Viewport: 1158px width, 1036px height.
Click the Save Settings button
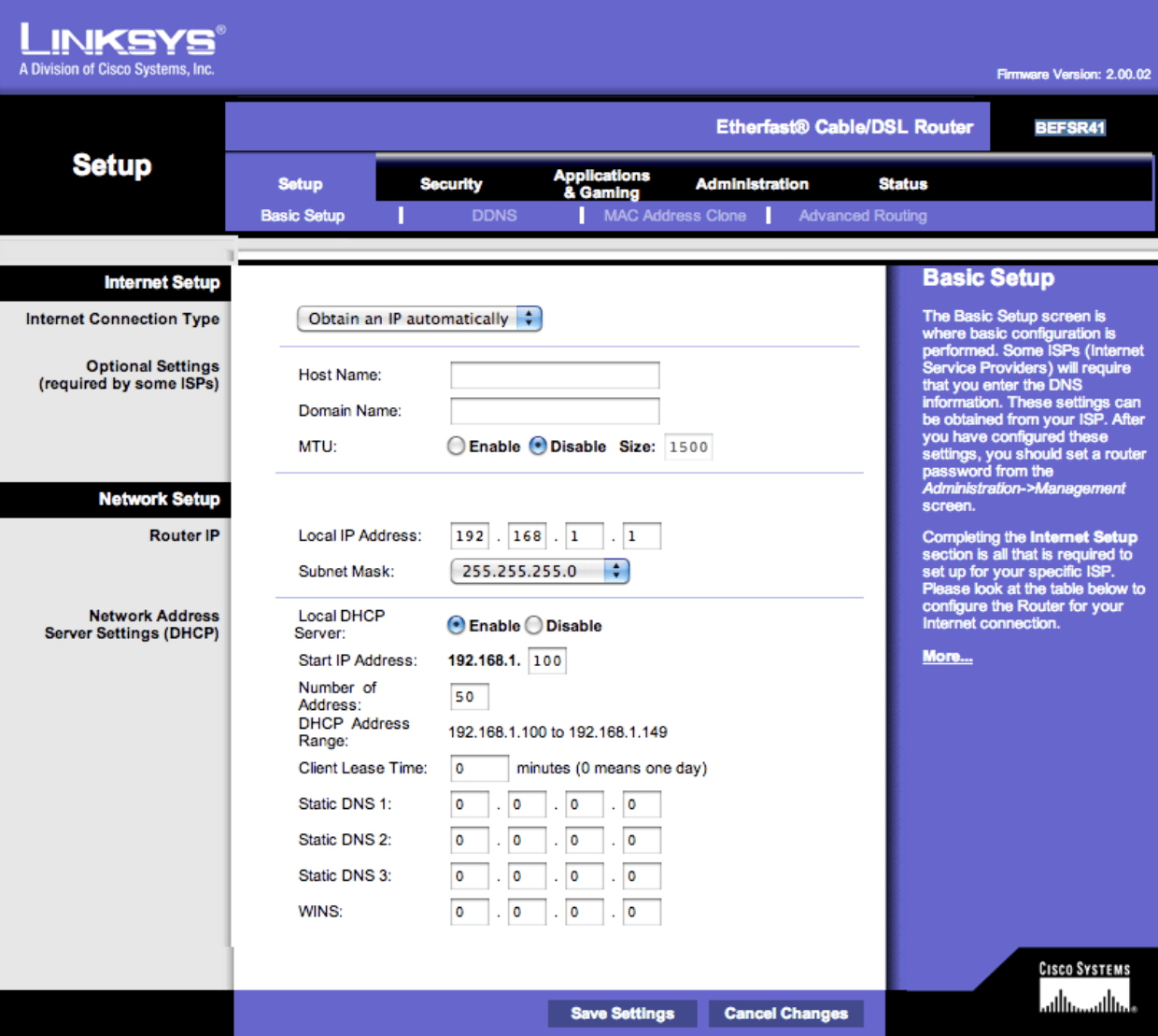pyautogui.click(x=622, y=1014)
